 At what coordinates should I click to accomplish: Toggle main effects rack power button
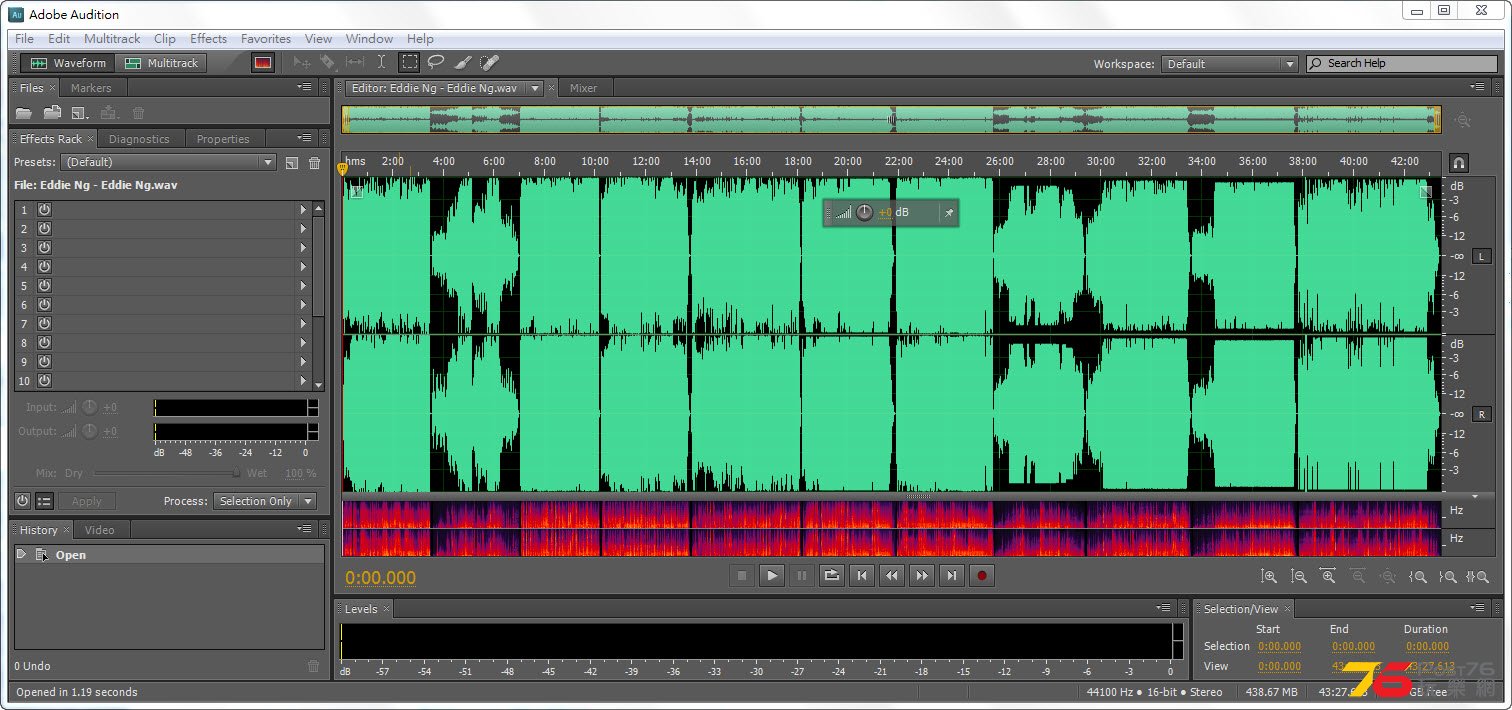[x=22, y=501]
